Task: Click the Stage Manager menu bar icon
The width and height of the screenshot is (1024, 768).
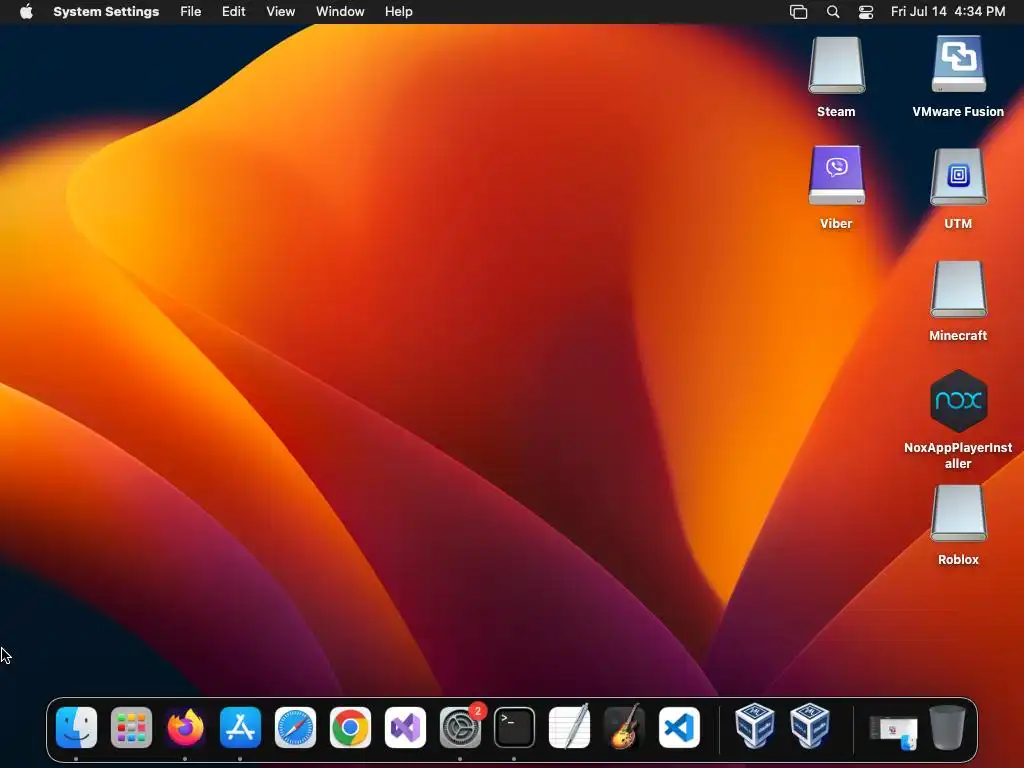Action: 798,12
